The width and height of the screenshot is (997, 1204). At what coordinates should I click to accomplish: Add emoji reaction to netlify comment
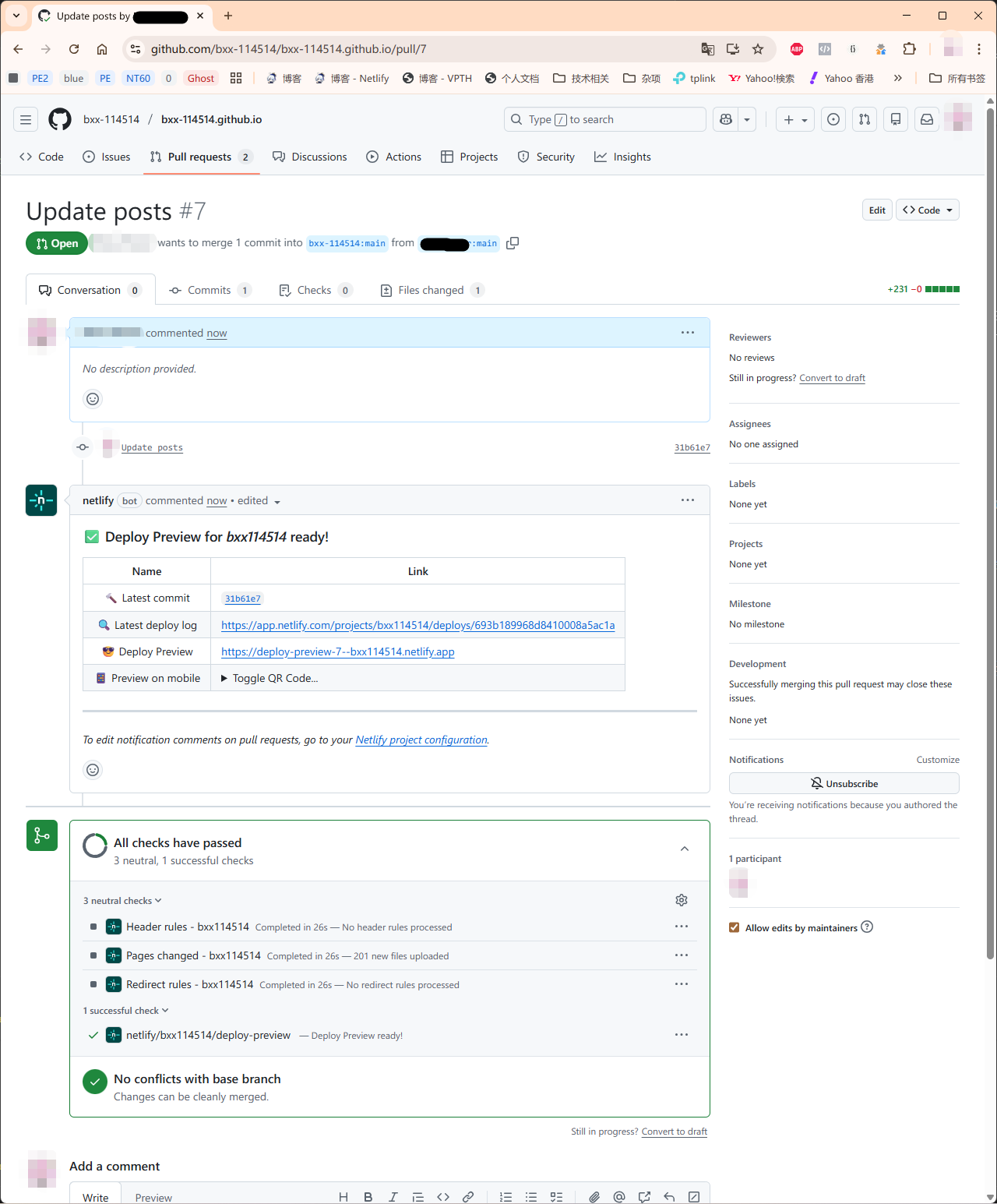(93, 770)
